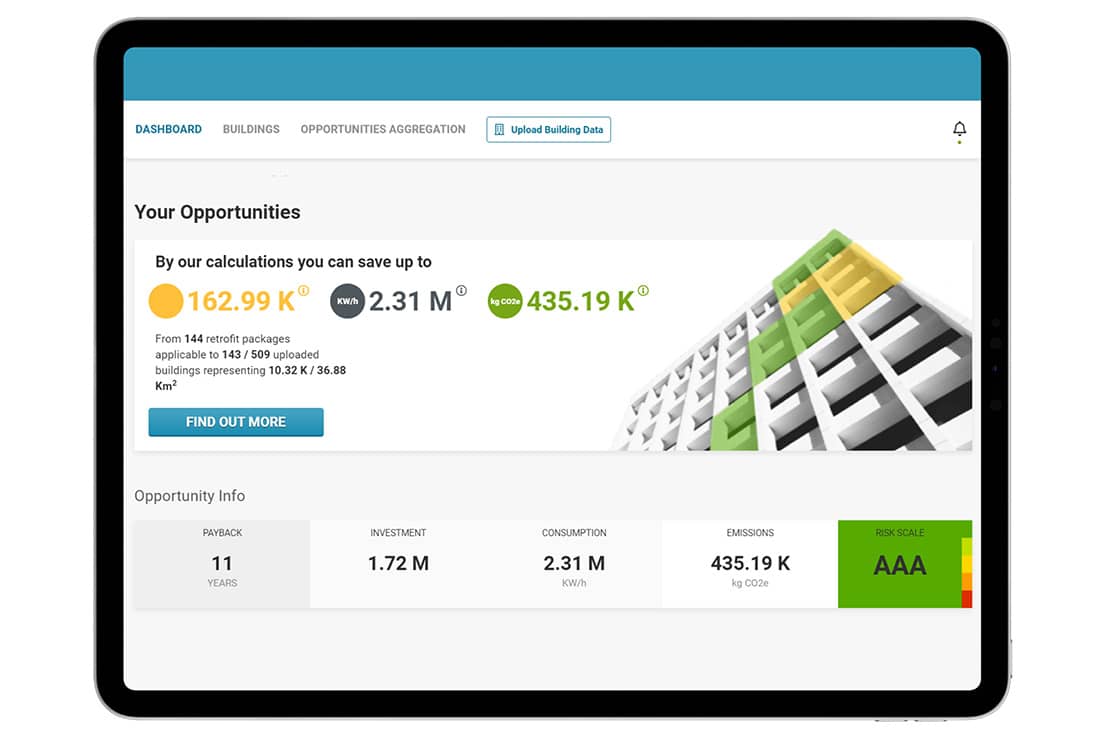Click the Upload Building Data button
The height and width of the screenshot is (737, 1100).
(x=549, y=130)
